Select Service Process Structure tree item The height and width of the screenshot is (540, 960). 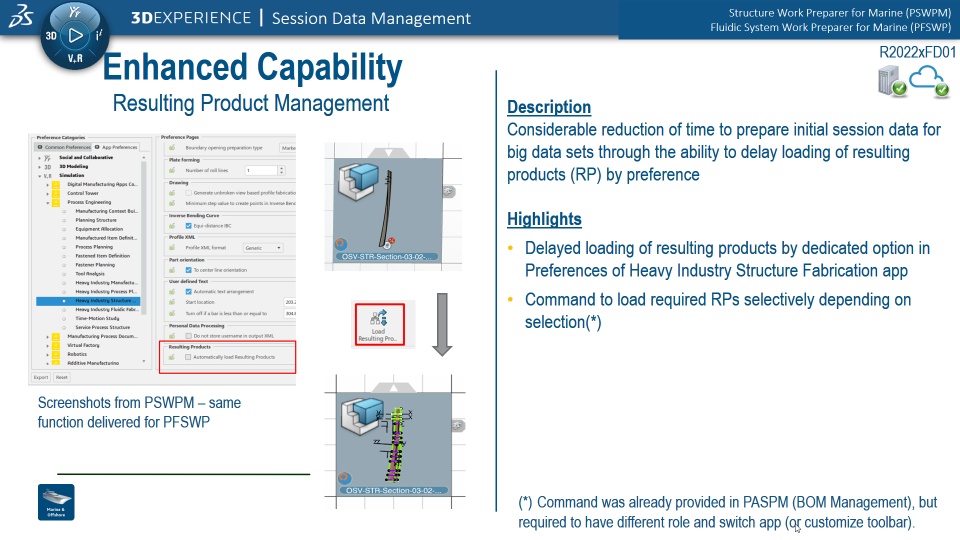tap(102, 328)
